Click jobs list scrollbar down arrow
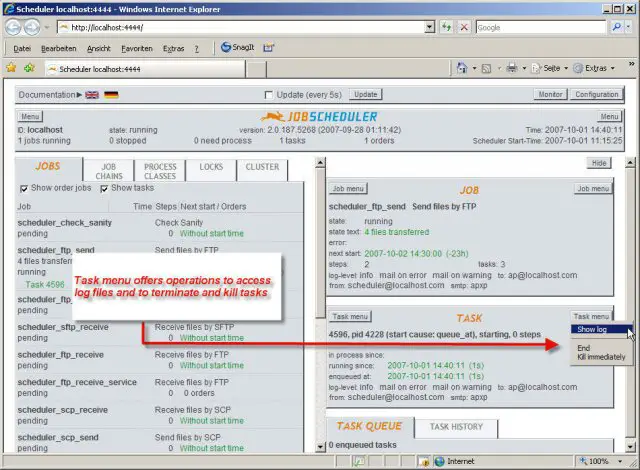Screen dimensions: 640x470 pos(320,447)
